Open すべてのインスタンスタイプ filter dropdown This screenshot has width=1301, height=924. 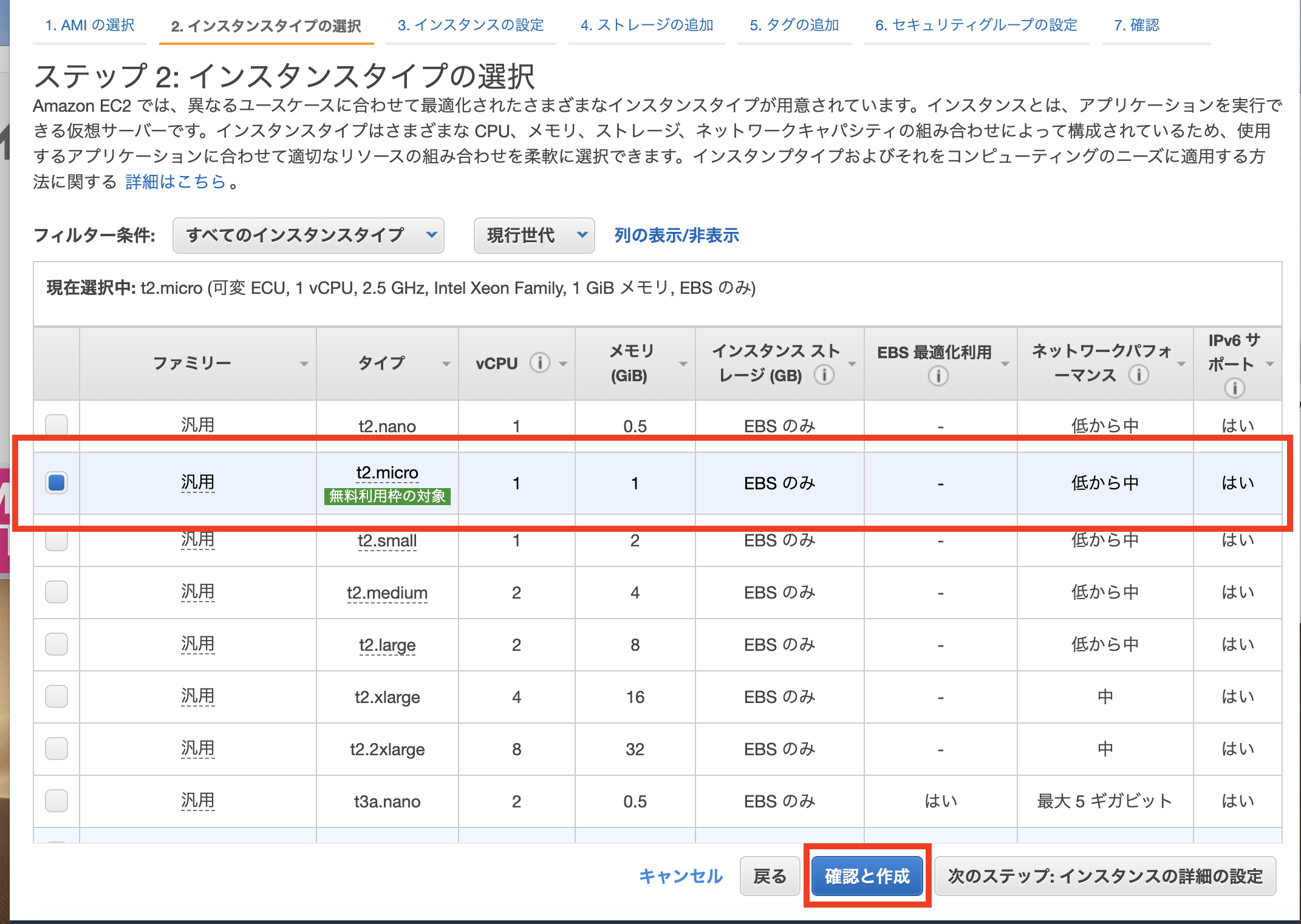[x=309, y=236]
